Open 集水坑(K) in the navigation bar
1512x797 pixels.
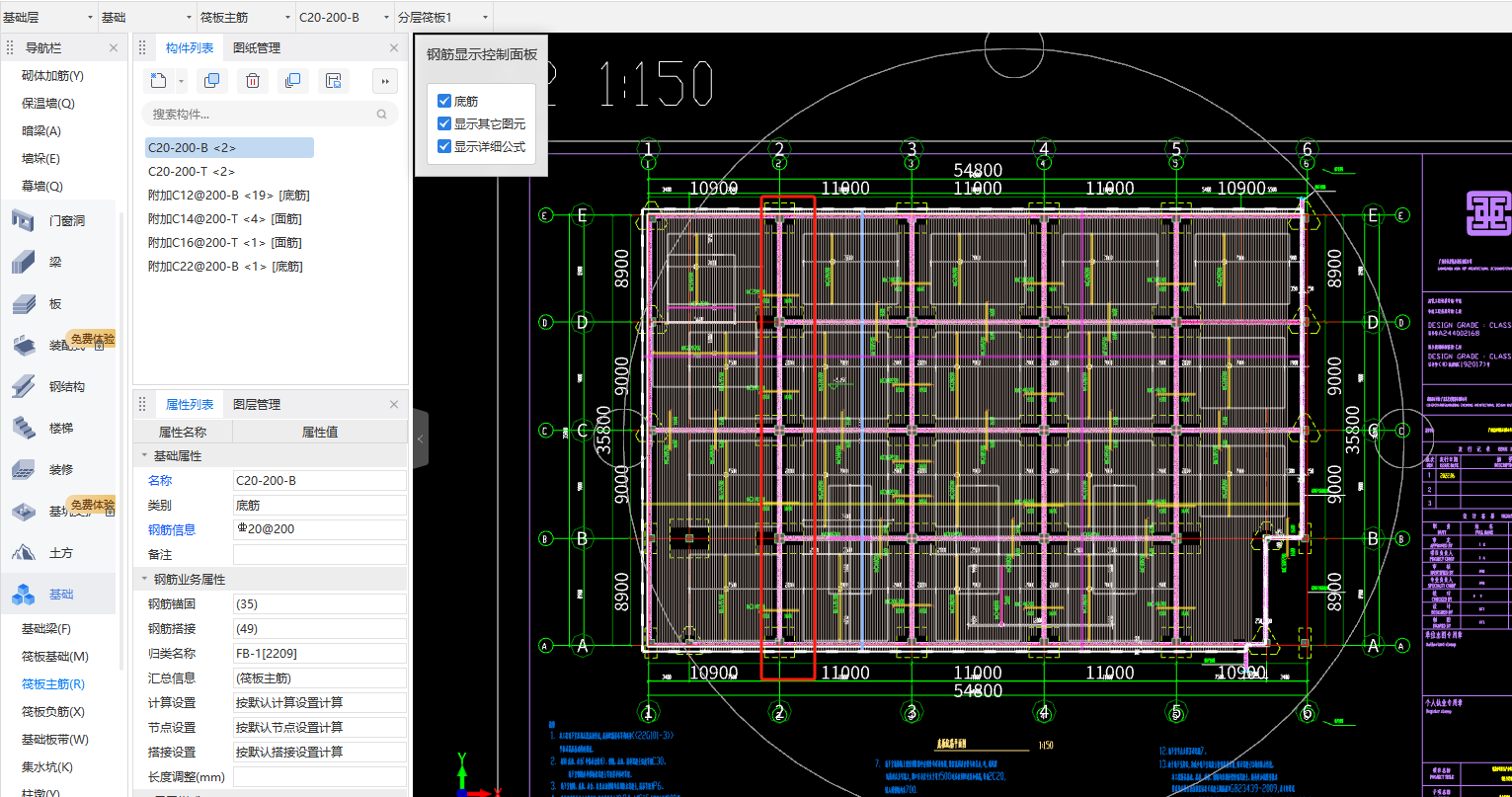pos(45,766)
